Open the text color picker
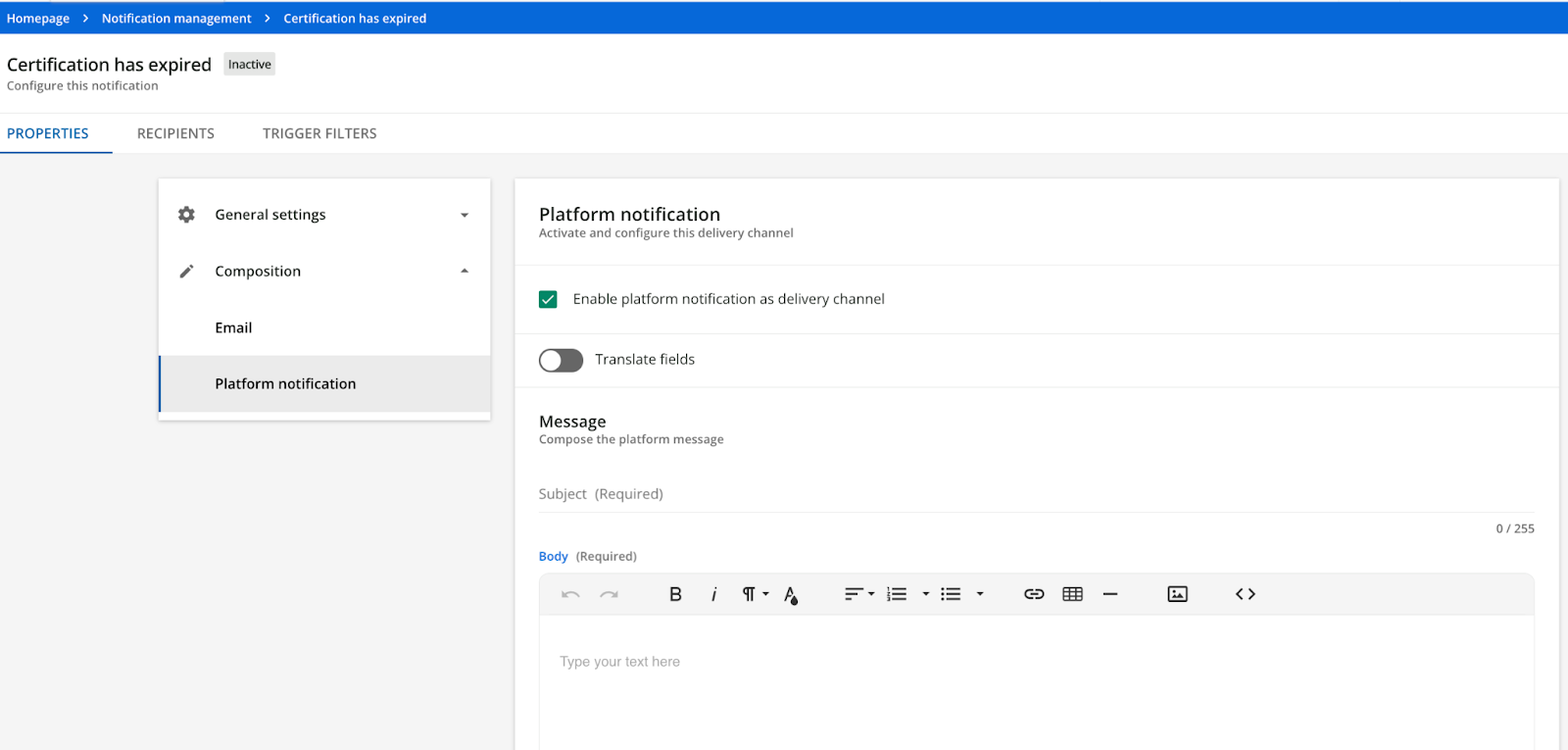The height and width of the screenshot is (750, 1568). click(791, 594)
